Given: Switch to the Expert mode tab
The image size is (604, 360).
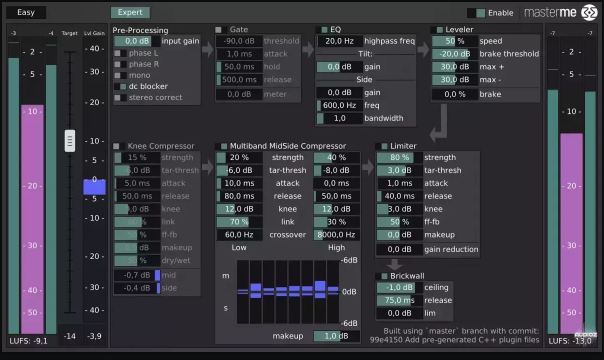Looking at the screenshot, I should click(130, 12).
